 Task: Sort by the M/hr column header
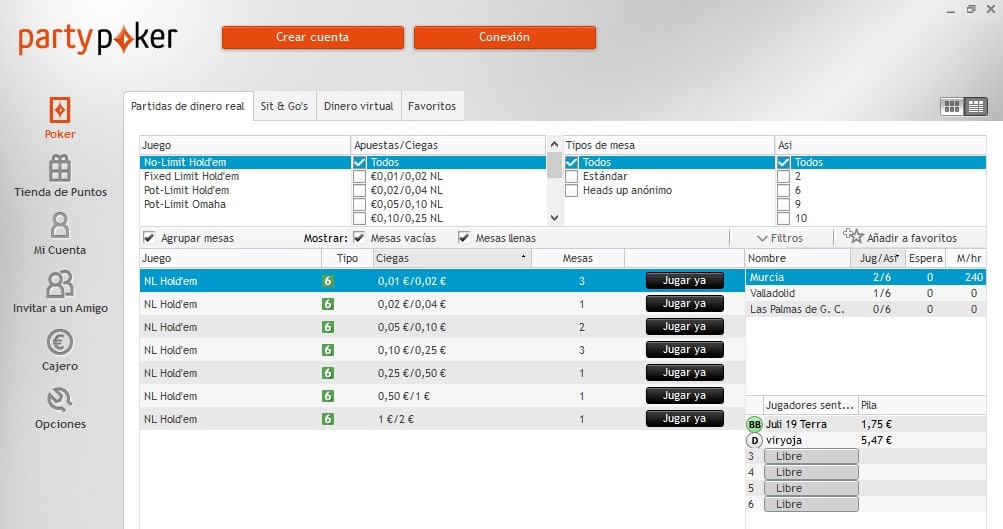966,258
